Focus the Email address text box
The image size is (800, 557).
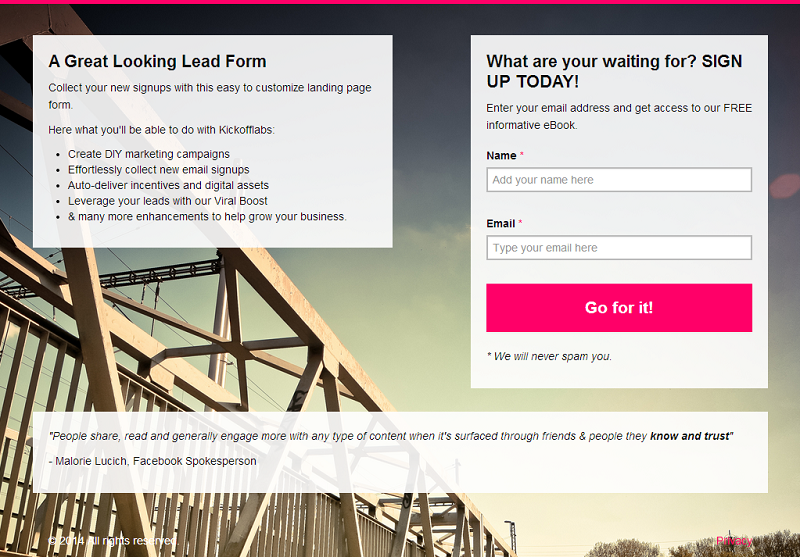pos(618,248)
